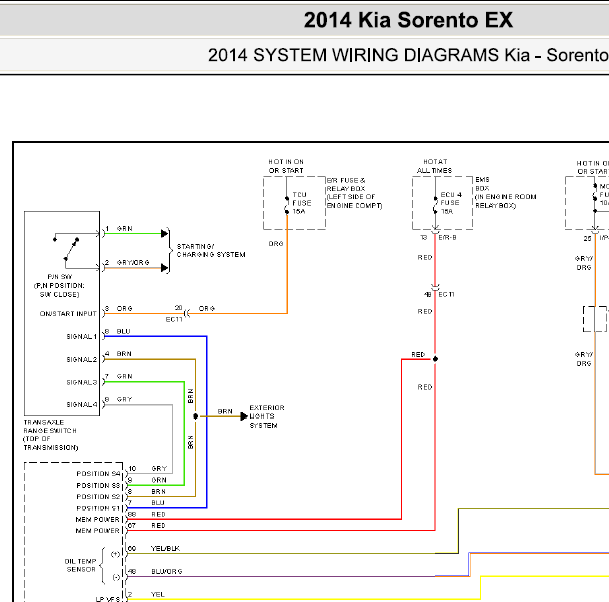Click the "POSITION S4" terminal label
The image size is (609, 602).
(98, 473)
